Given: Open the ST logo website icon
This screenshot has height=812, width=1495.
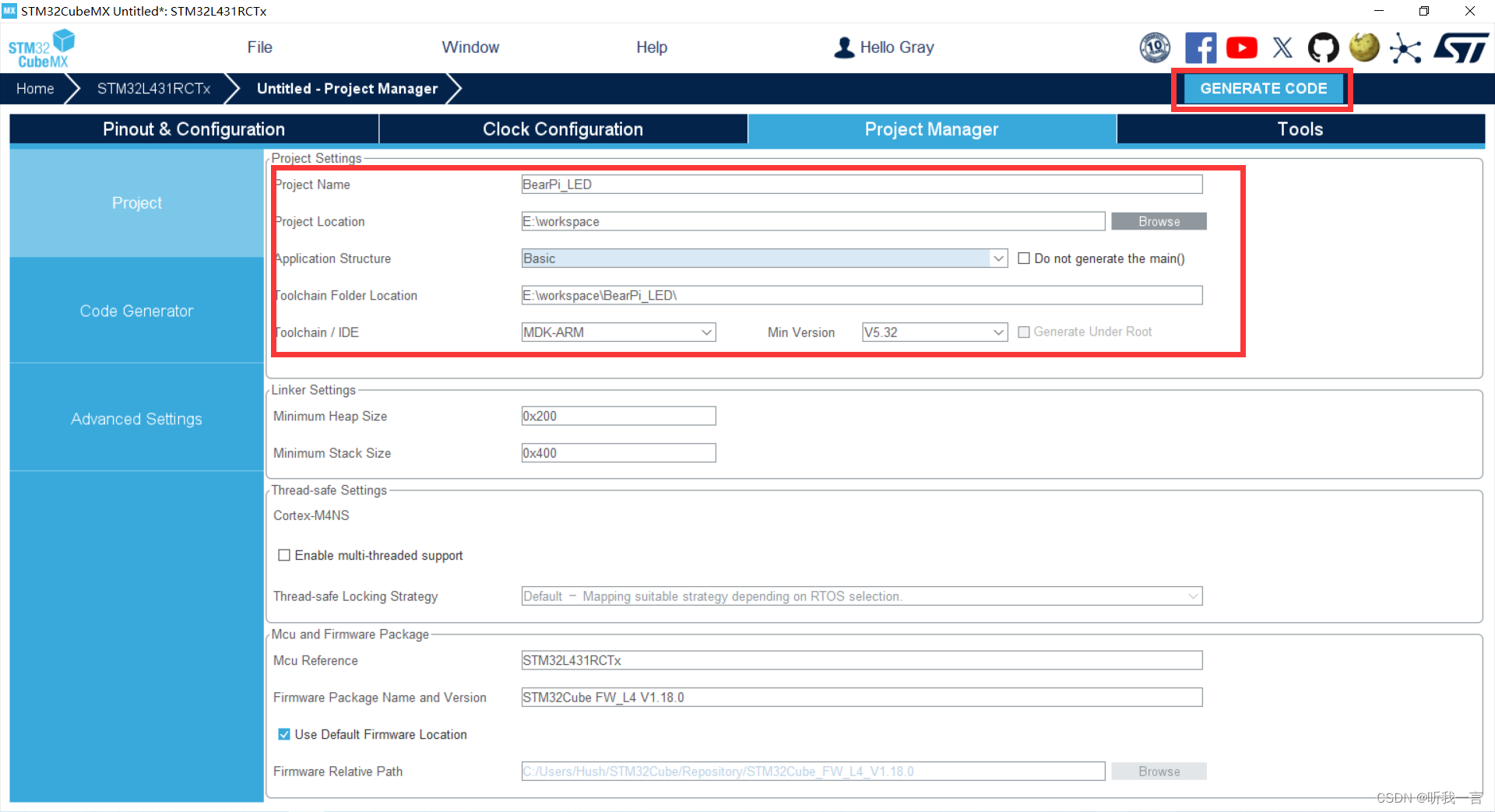Looking at the screenshot, I should [1462, 47].
